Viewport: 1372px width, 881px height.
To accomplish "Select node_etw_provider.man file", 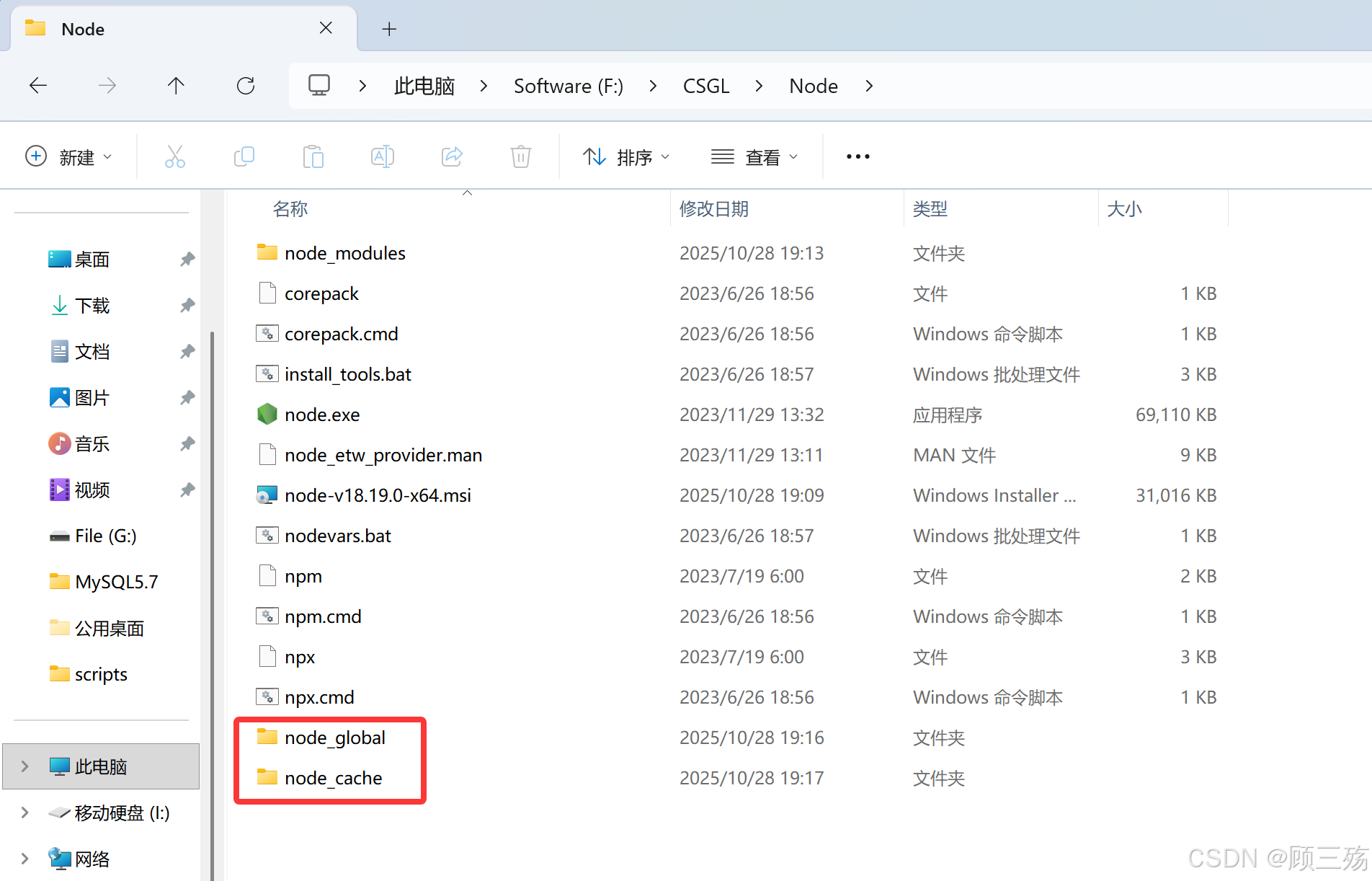I will [x=383, y=455].
